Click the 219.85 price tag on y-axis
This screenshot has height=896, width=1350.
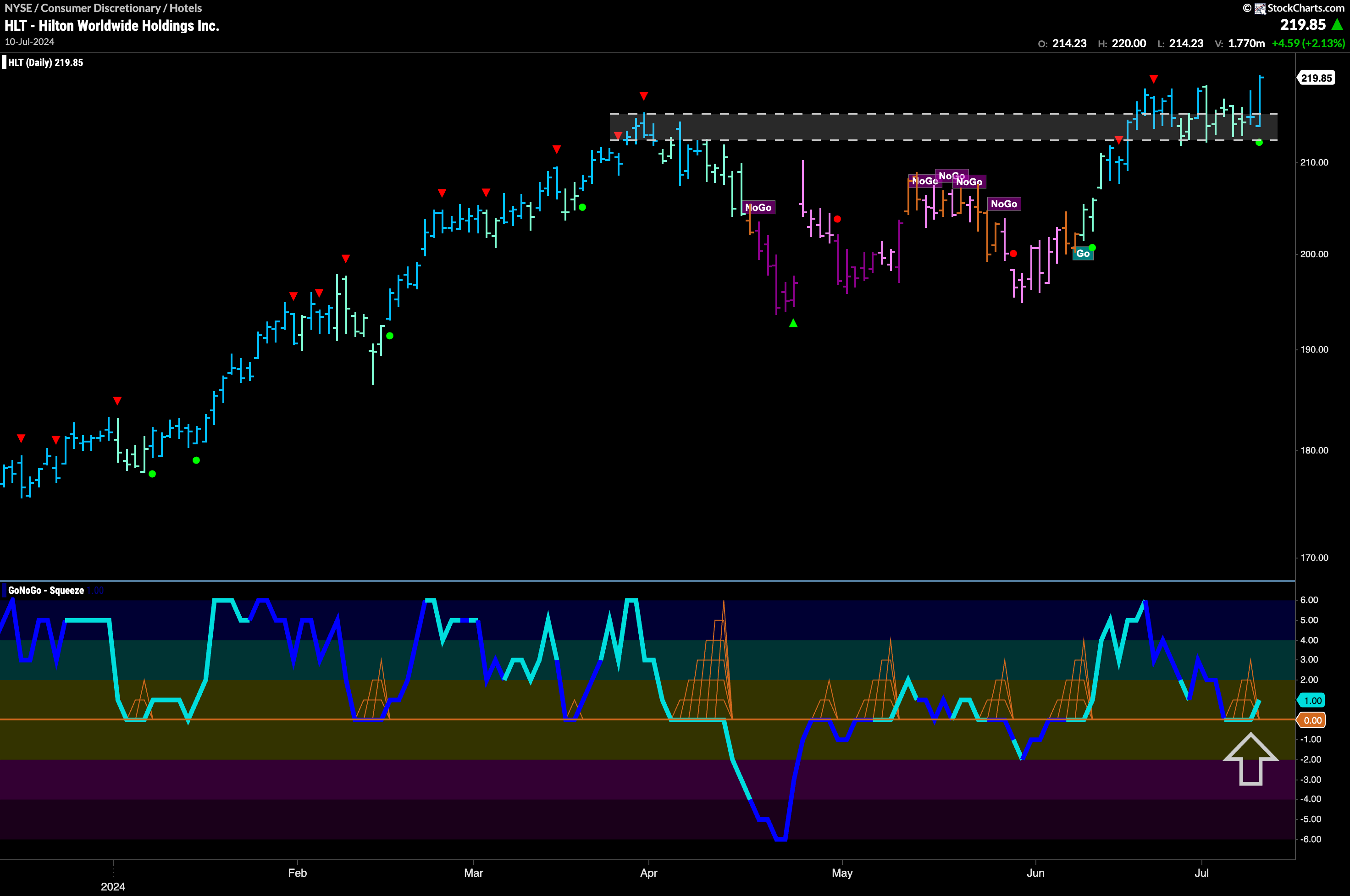(1316, 78)
